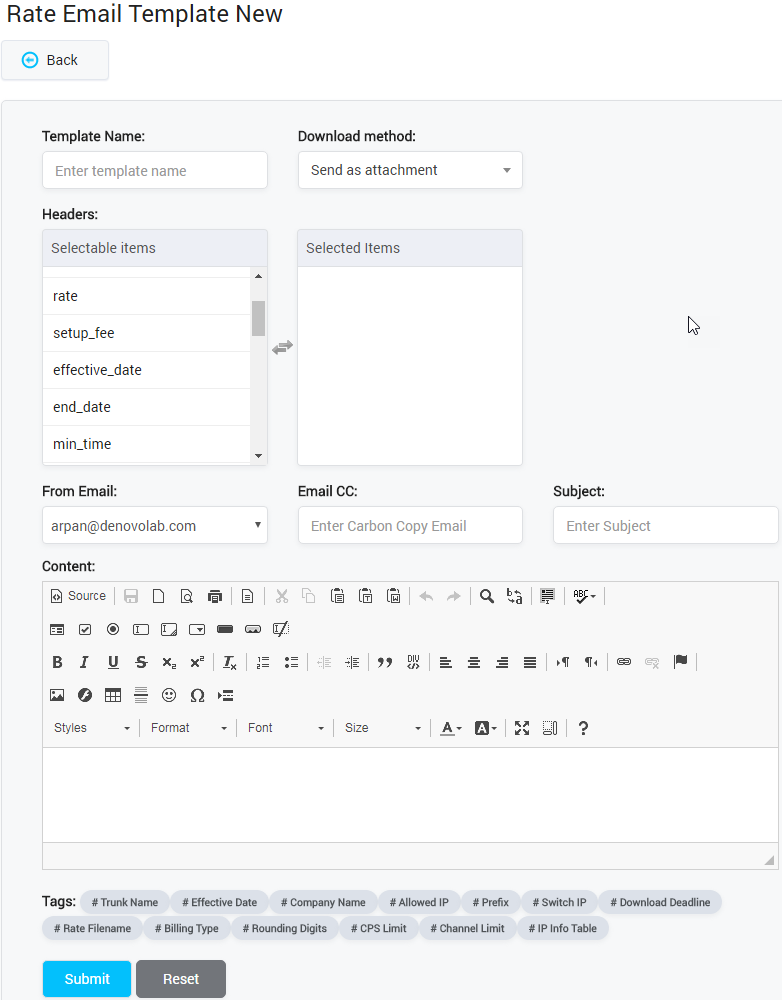The height and width of the screenshot is (1000, 782).
Task: Click the Redo arrow icon
Action: [x=454, y=596]
